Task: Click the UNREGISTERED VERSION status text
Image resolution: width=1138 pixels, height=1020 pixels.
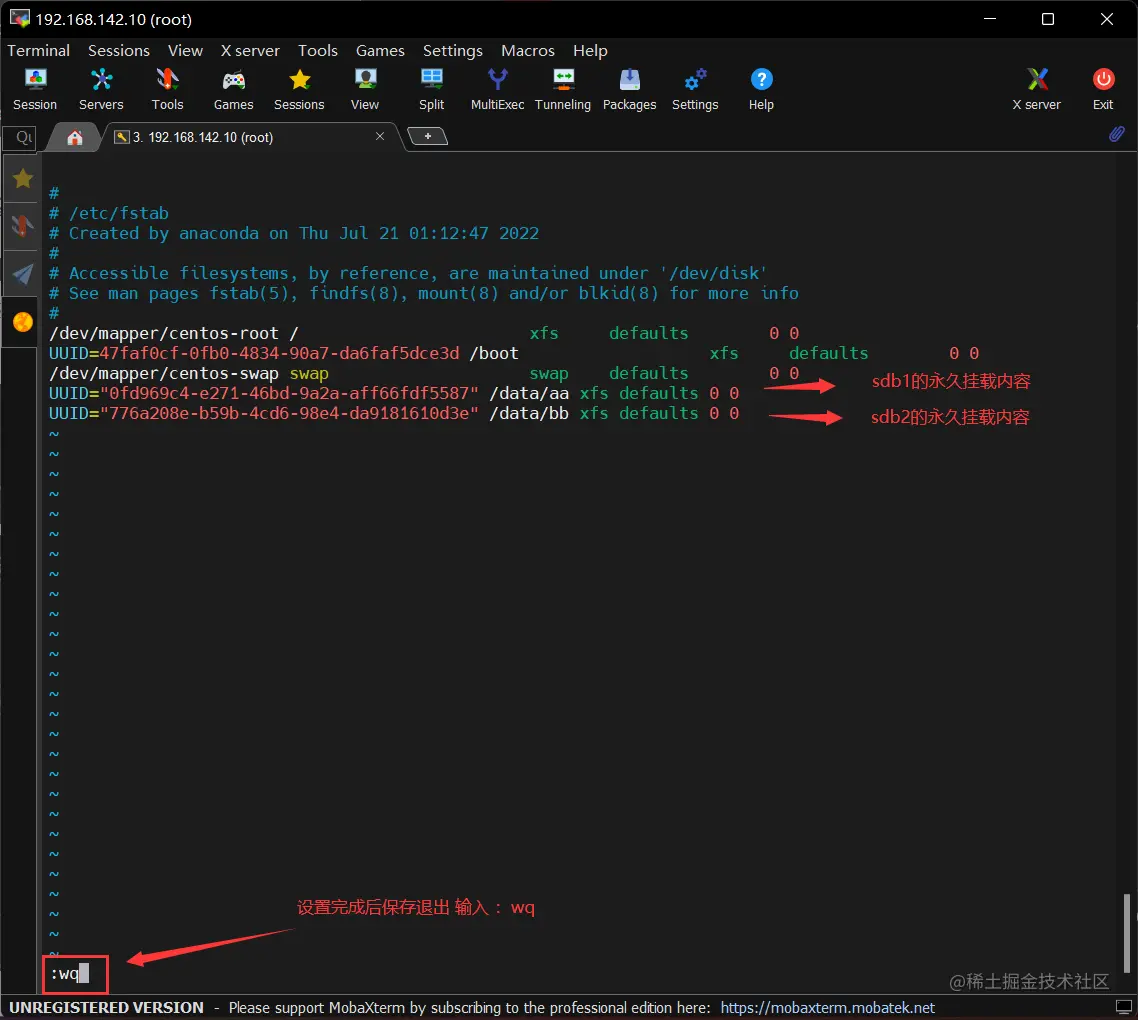Action: click(107, 1008)
